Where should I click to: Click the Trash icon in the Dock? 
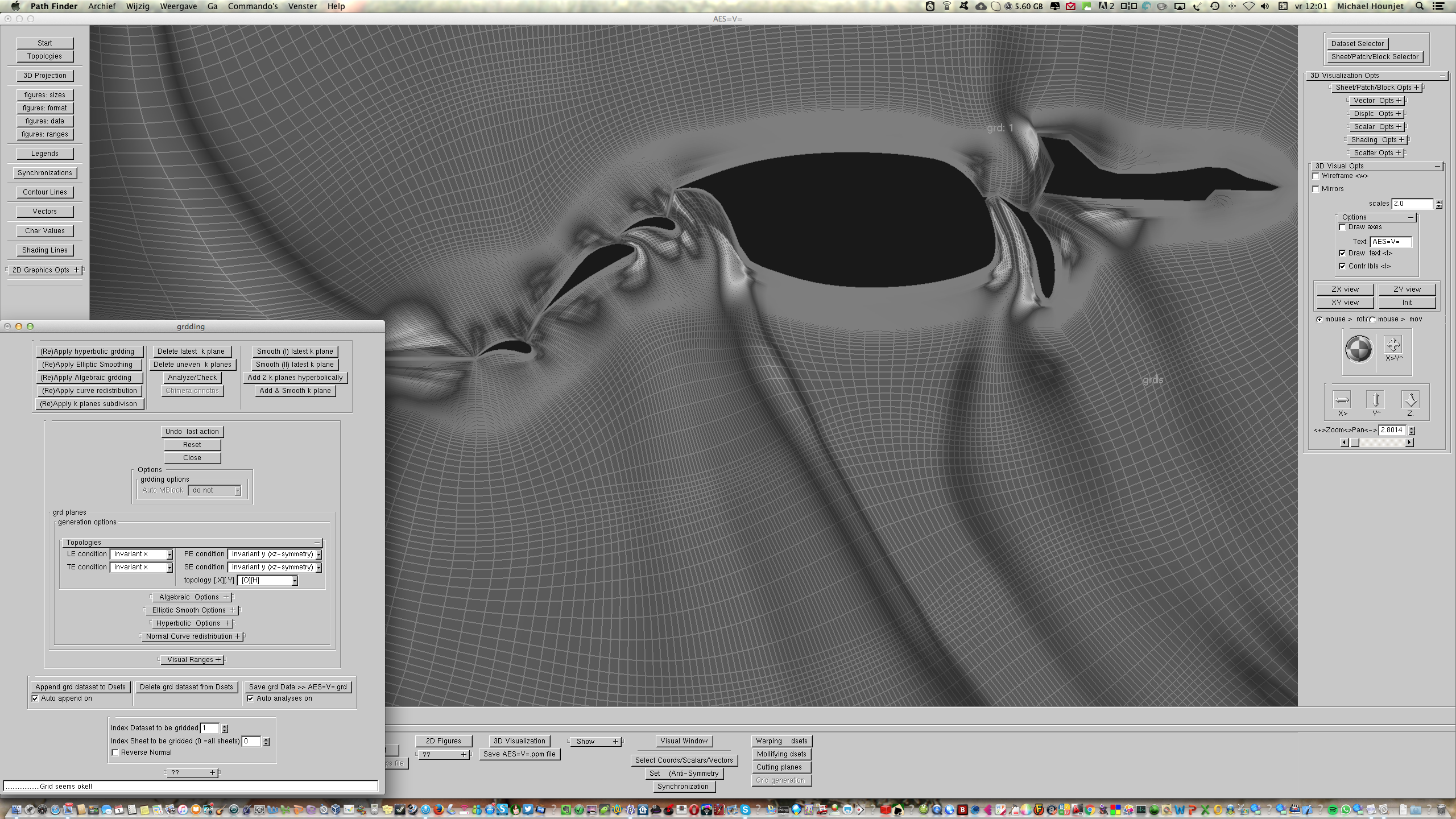pos(1441,809)
